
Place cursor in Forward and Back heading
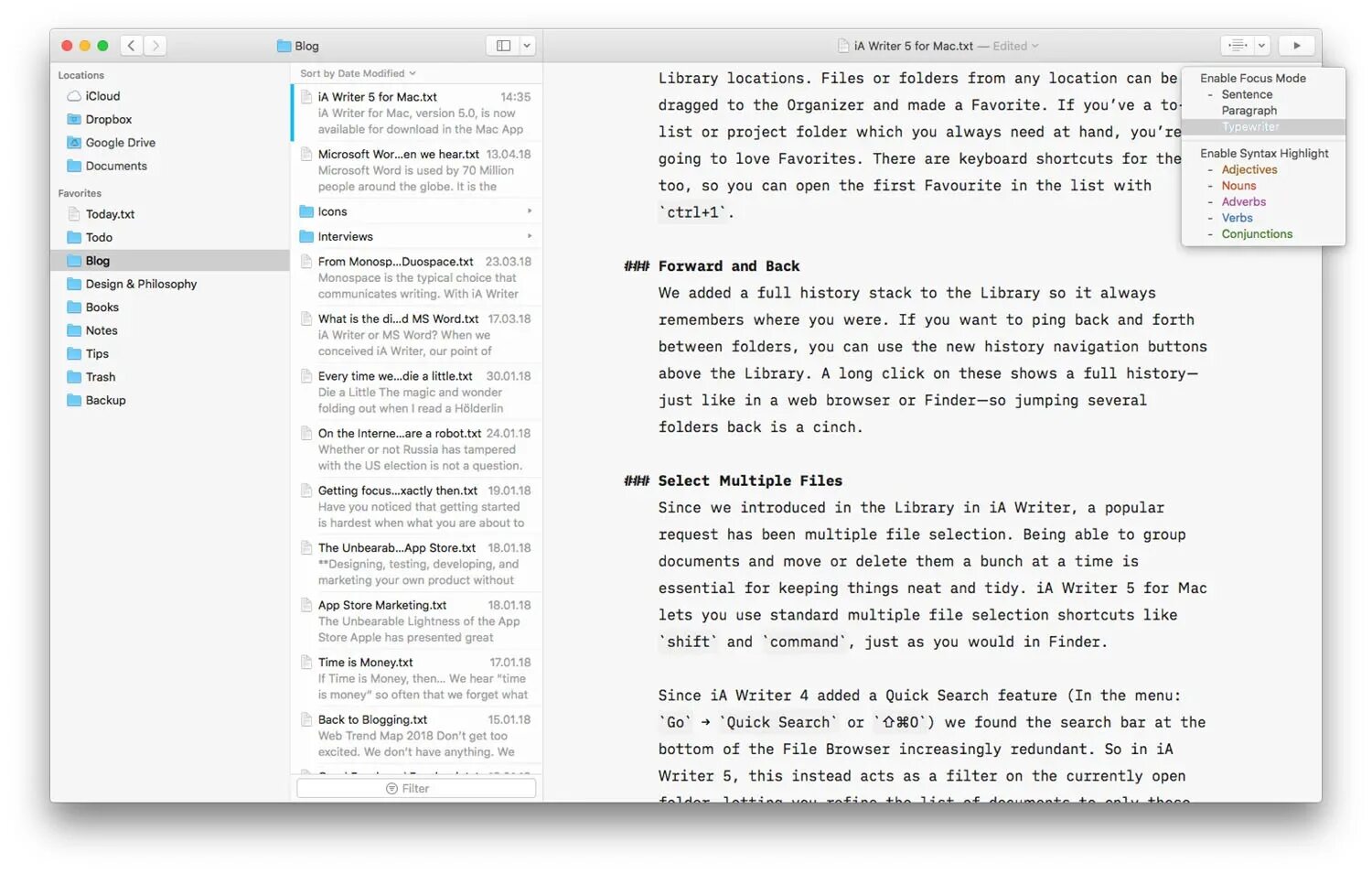click(729, 266)
